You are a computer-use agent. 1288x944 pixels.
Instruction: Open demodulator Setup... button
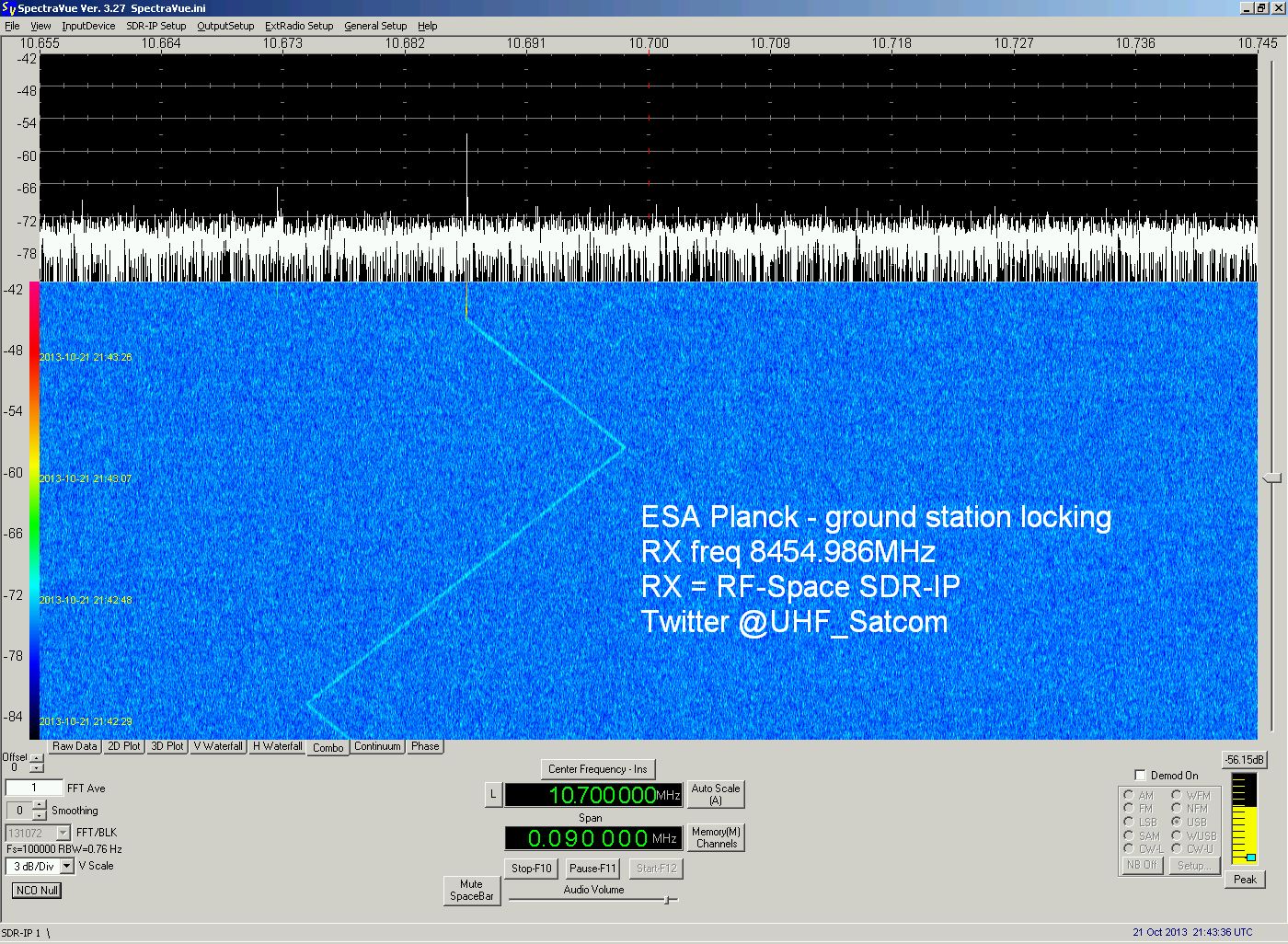[x=1194, y=865]
